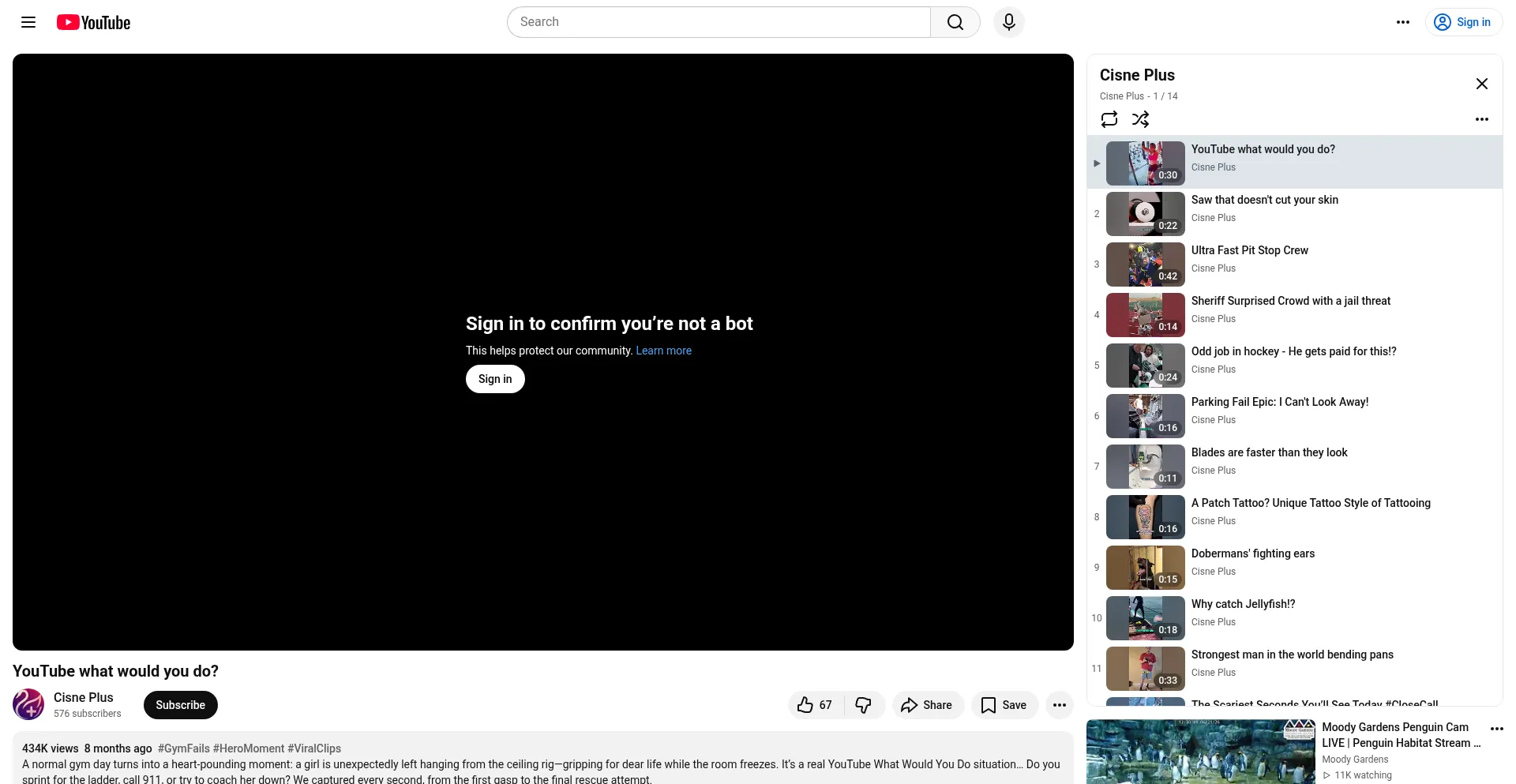Click the Sign in button in header
The height and width of the screenshot is (784, 1516).
pyautogui.click(x=1464, y=22)
